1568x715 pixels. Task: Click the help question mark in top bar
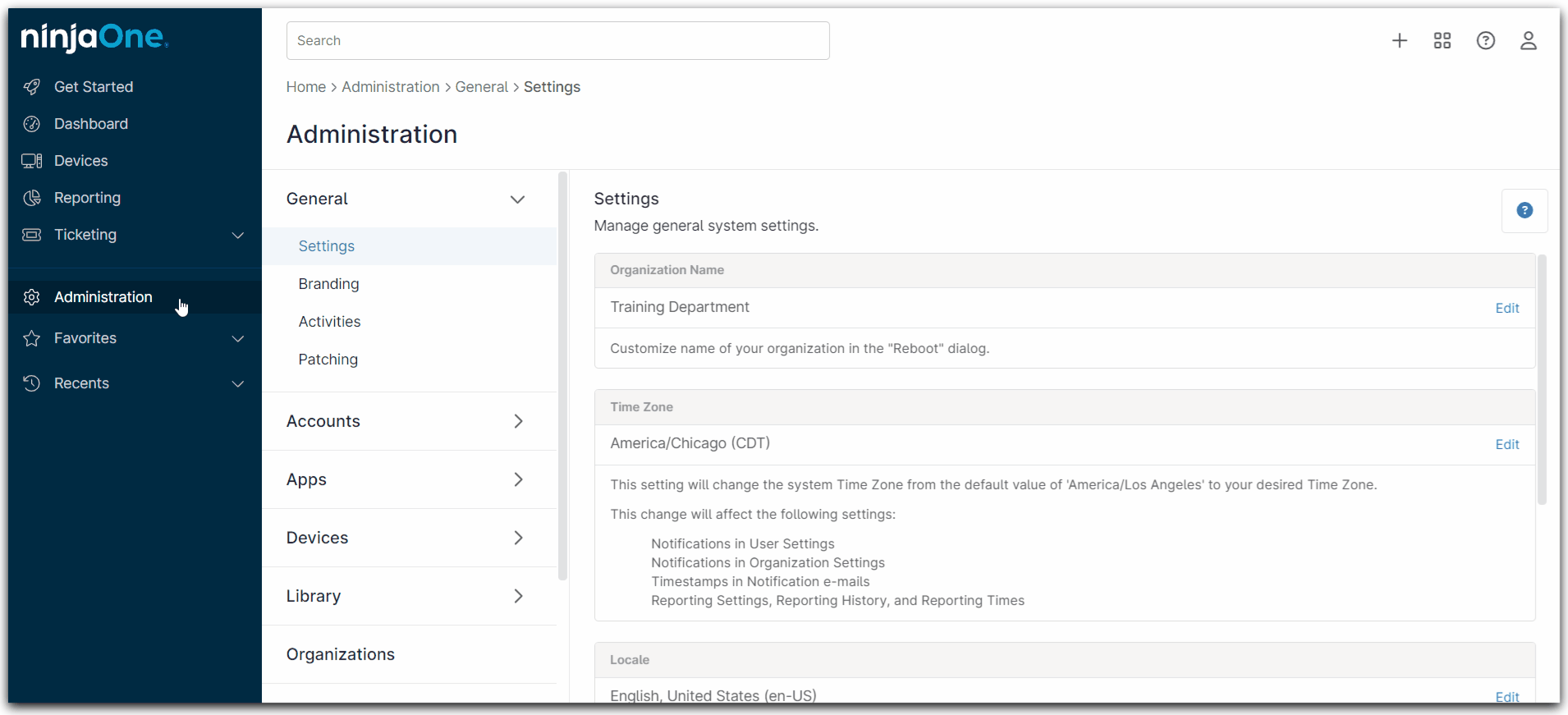coord(1485,41)
